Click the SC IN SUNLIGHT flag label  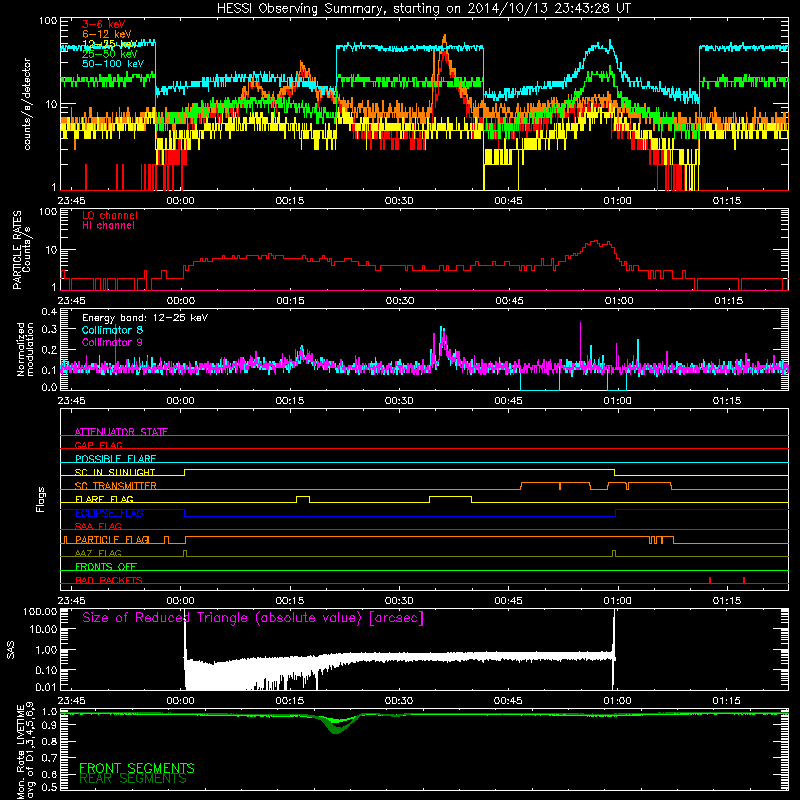[x=115, y=472]
